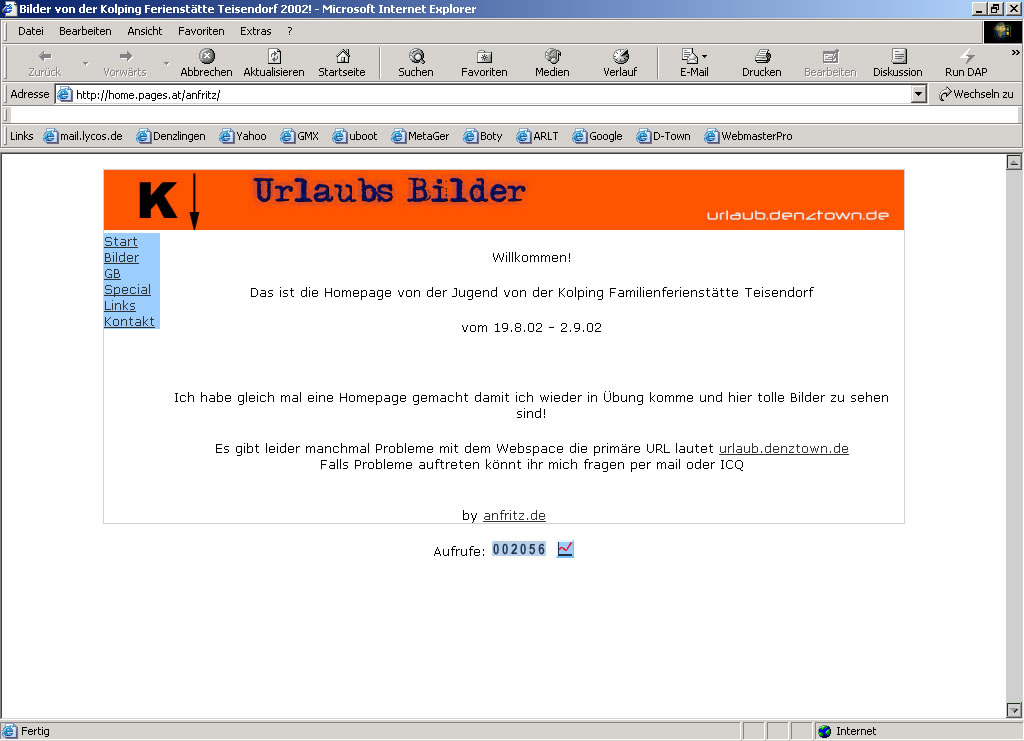This screenshot has height=741, width=1024.
Task: Stop loading with Abbrechen icon
Action: click(206, 63)
